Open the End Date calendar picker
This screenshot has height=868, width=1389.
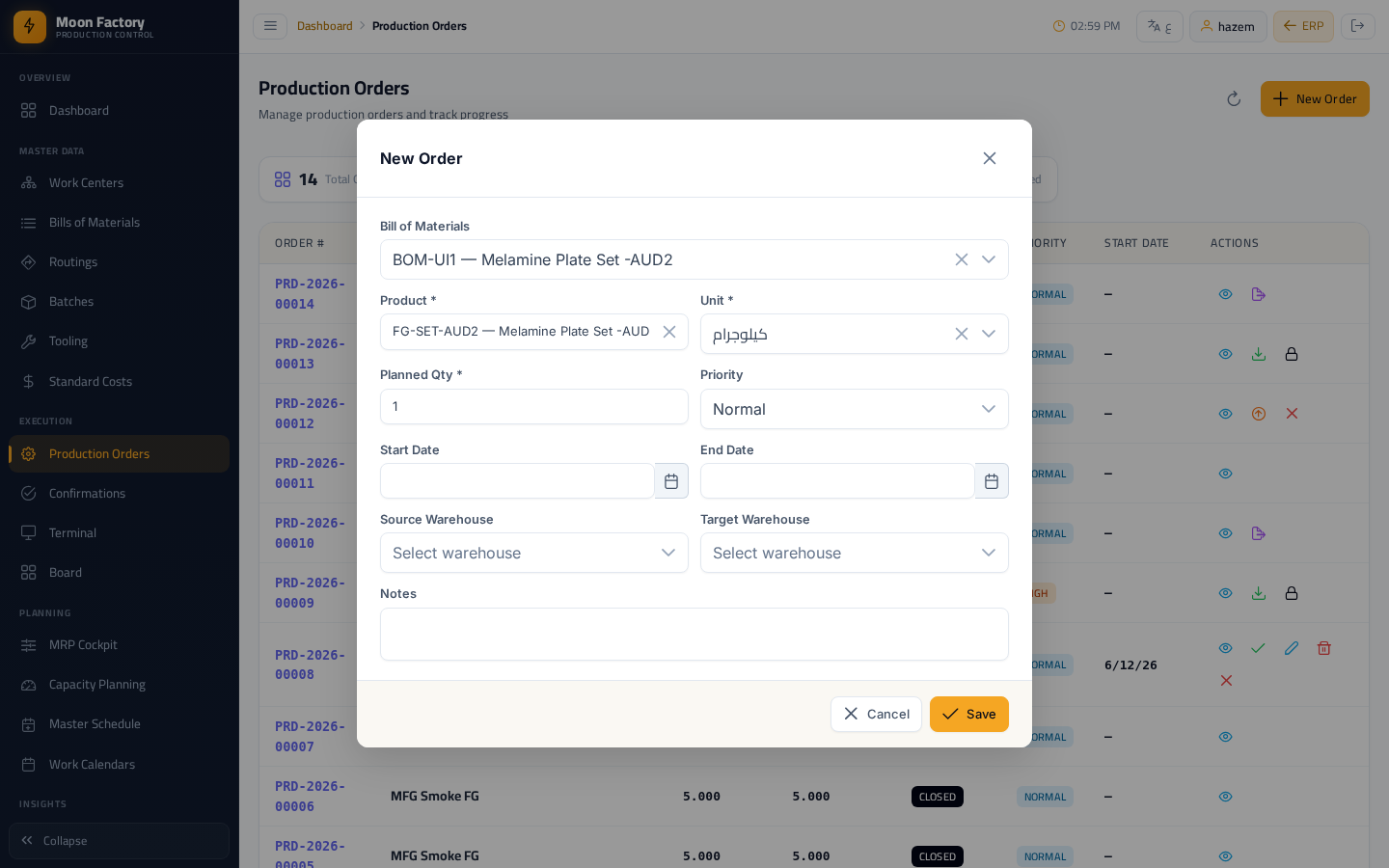click(992, 481)
